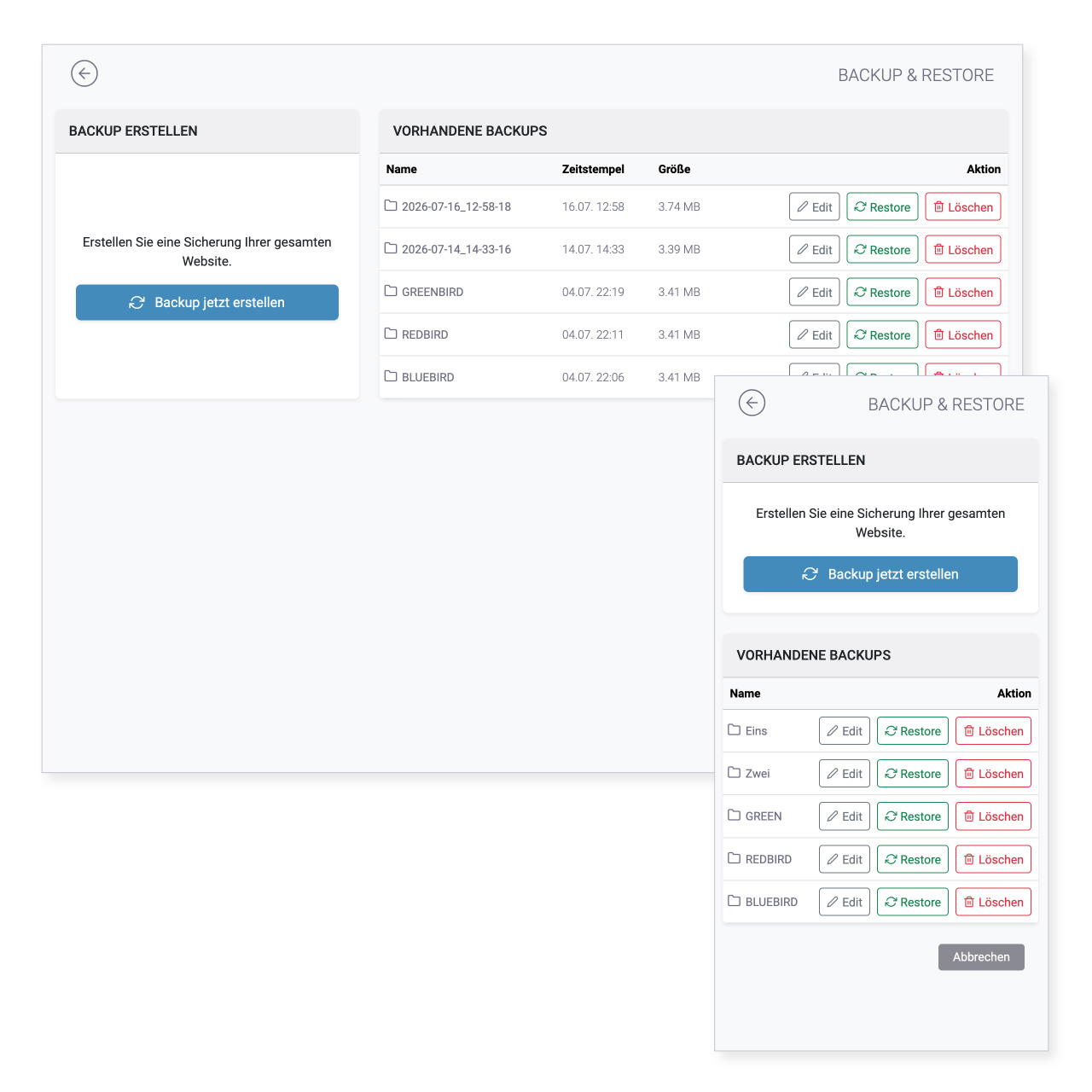Click 'Backup jetzt erstellen' in desktop window
The image size is (1092, 1092).
[207, 303]
